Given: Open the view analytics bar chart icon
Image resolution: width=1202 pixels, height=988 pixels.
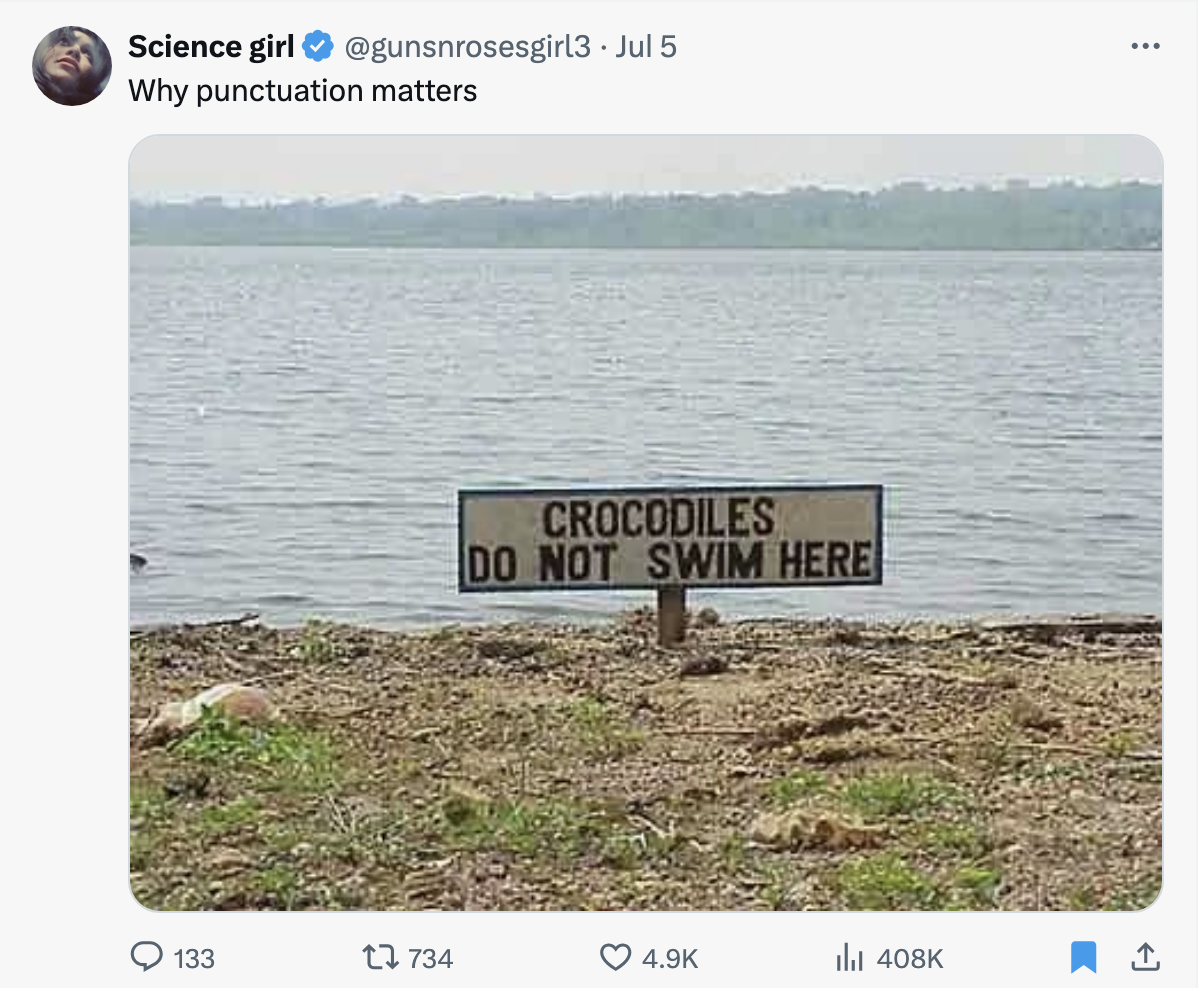Looking at the screenshot, I should click(849, 958).
